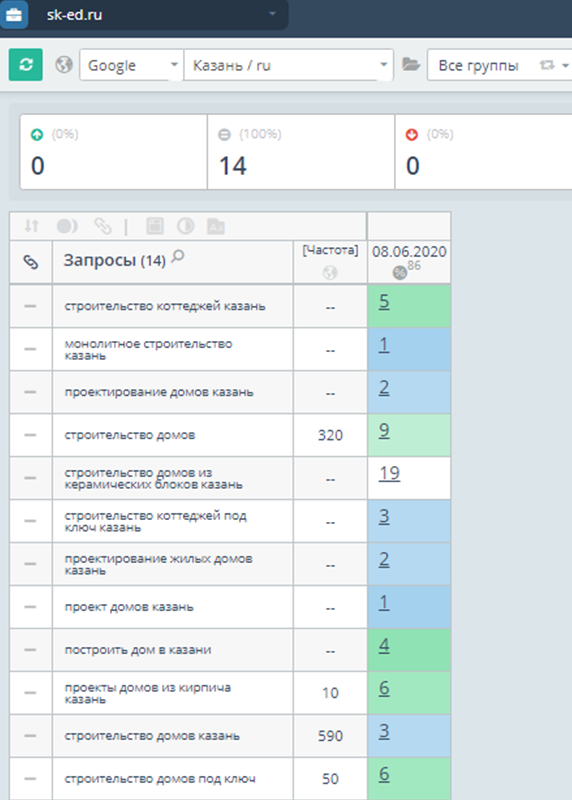Click frequency value 590
Image resolution: width=572 pixels, height=800 pixels.
[x=330, y=736]
